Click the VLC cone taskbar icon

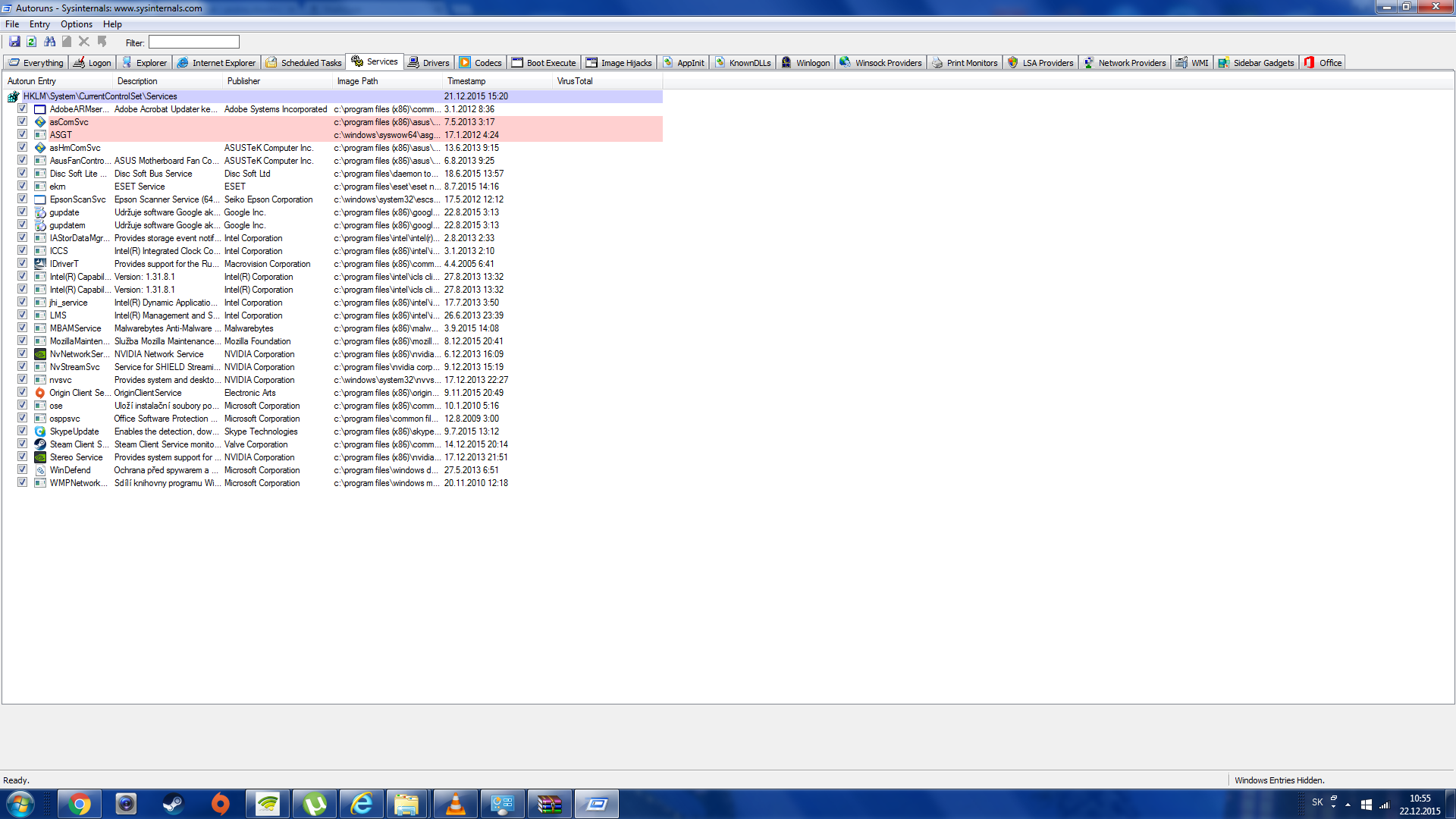pos(455,804)
